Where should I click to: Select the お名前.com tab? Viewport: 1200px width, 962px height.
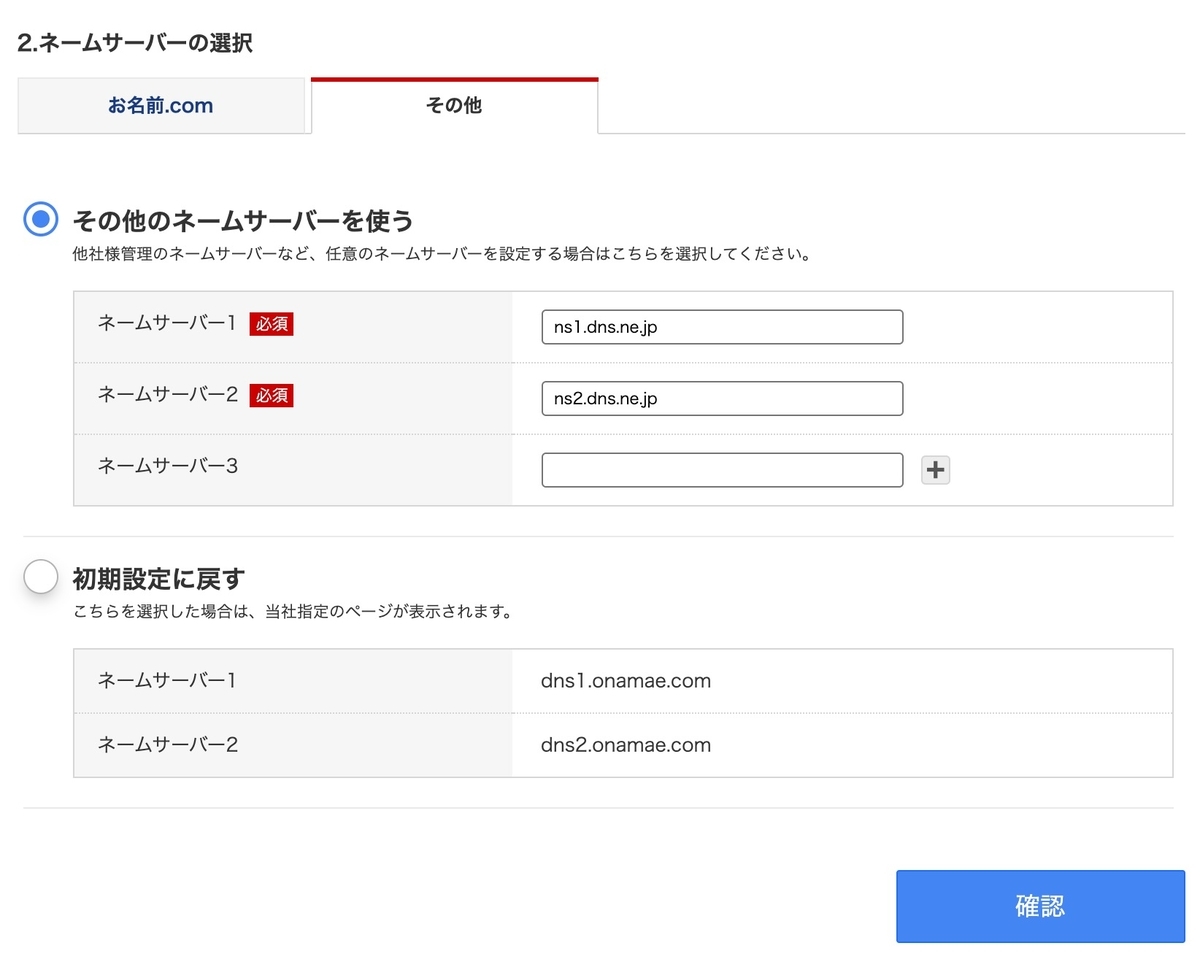162,105
